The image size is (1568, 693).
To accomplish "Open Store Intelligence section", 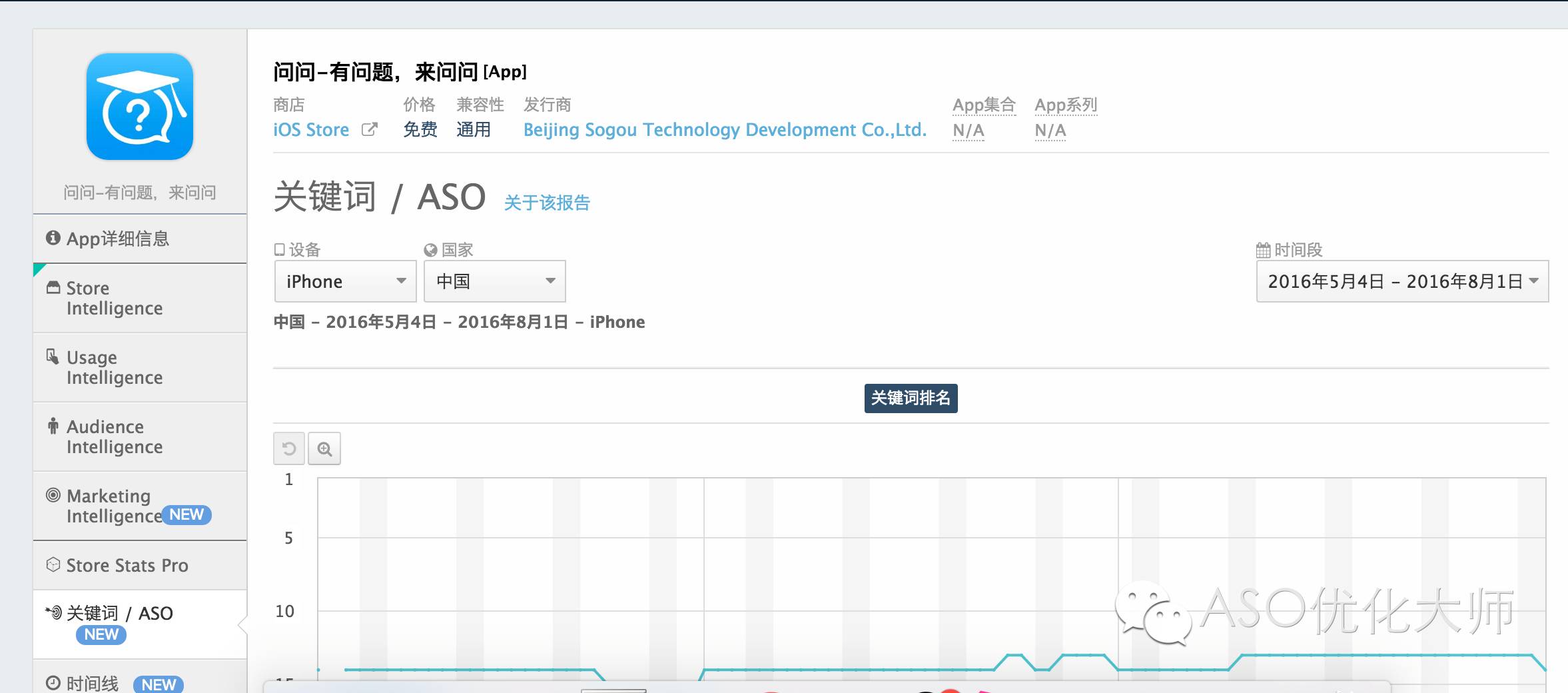I will [x=140, y=298].
